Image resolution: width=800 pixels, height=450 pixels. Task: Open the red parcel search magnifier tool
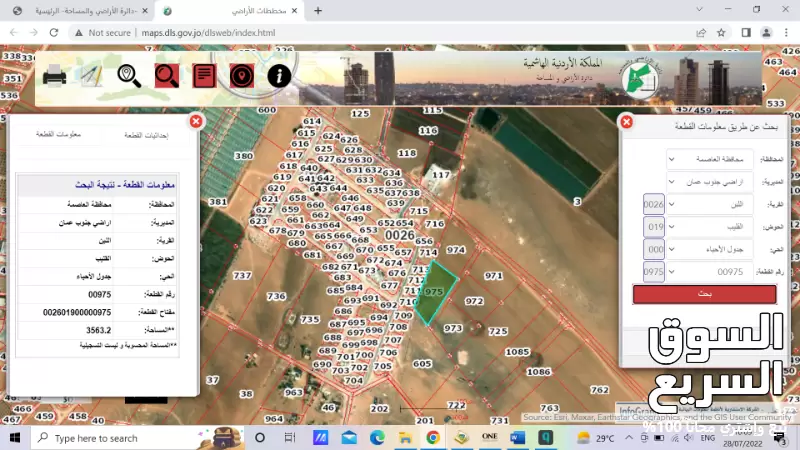point(167,77)
